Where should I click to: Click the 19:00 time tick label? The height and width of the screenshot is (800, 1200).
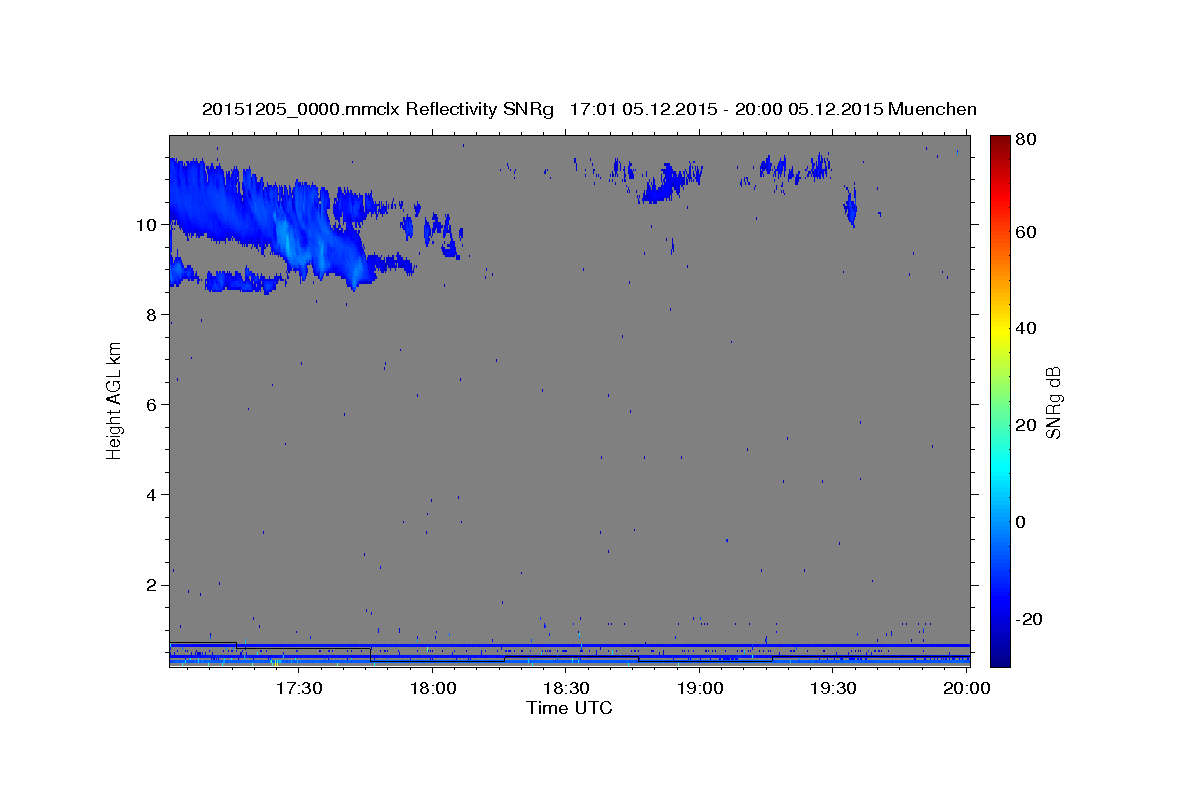(700, 688)
